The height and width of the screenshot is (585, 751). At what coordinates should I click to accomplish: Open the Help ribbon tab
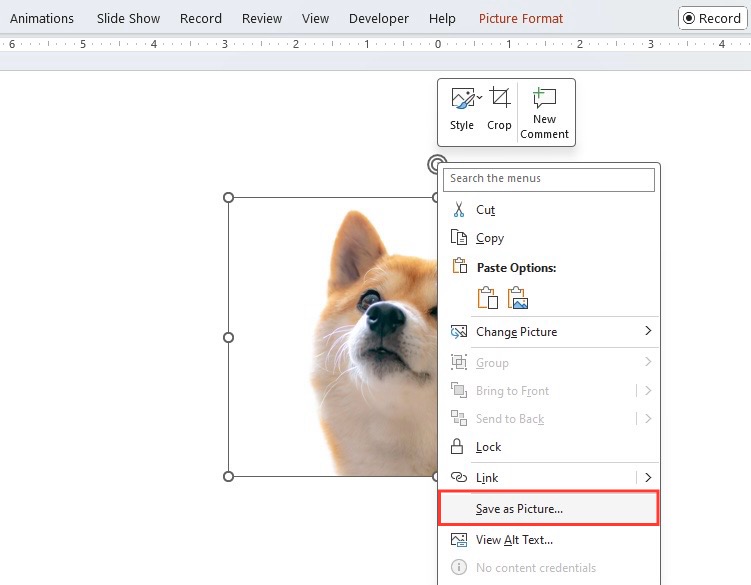click(x=442, y=18)
